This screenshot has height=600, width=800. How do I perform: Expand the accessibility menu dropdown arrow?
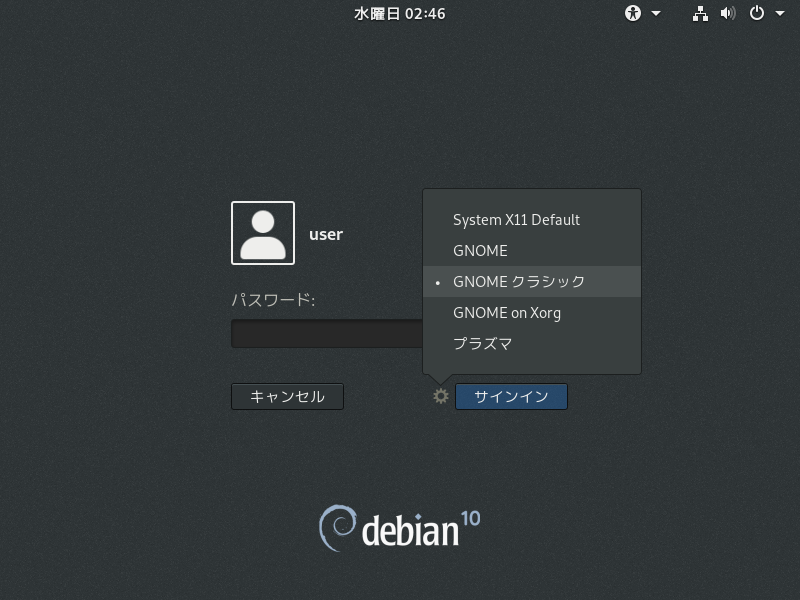(656, 14)
